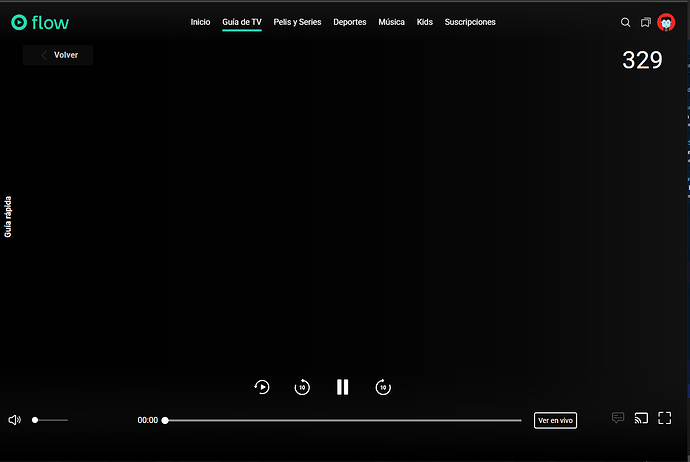The height and width of the screenshot is (462, 690).
Task: Enter fullscreen mode
Action: 665,418
